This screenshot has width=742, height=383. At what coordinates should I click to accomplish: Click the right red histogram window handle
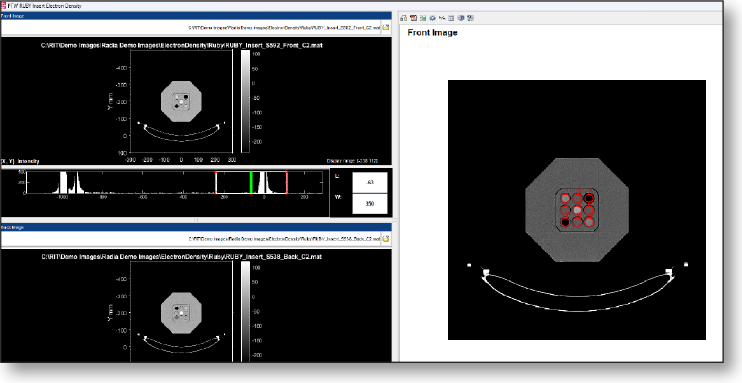pos(287,182)
